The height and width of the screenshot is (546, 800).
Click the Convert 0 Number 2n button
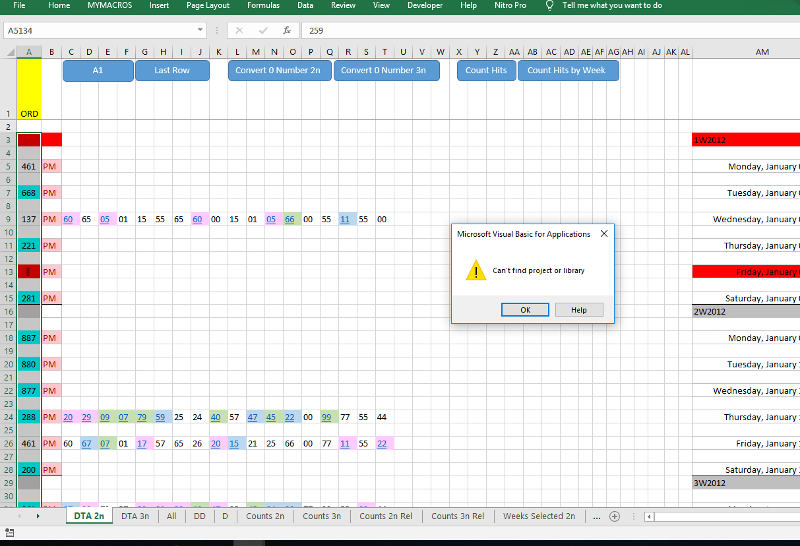coord(280,70)
